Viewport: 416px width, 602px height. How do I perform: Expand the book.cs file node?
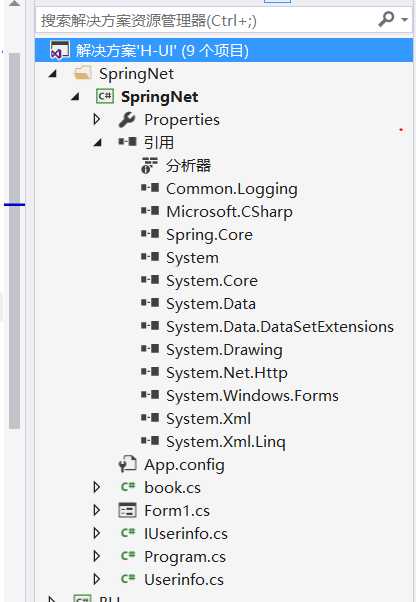(97, 487)
